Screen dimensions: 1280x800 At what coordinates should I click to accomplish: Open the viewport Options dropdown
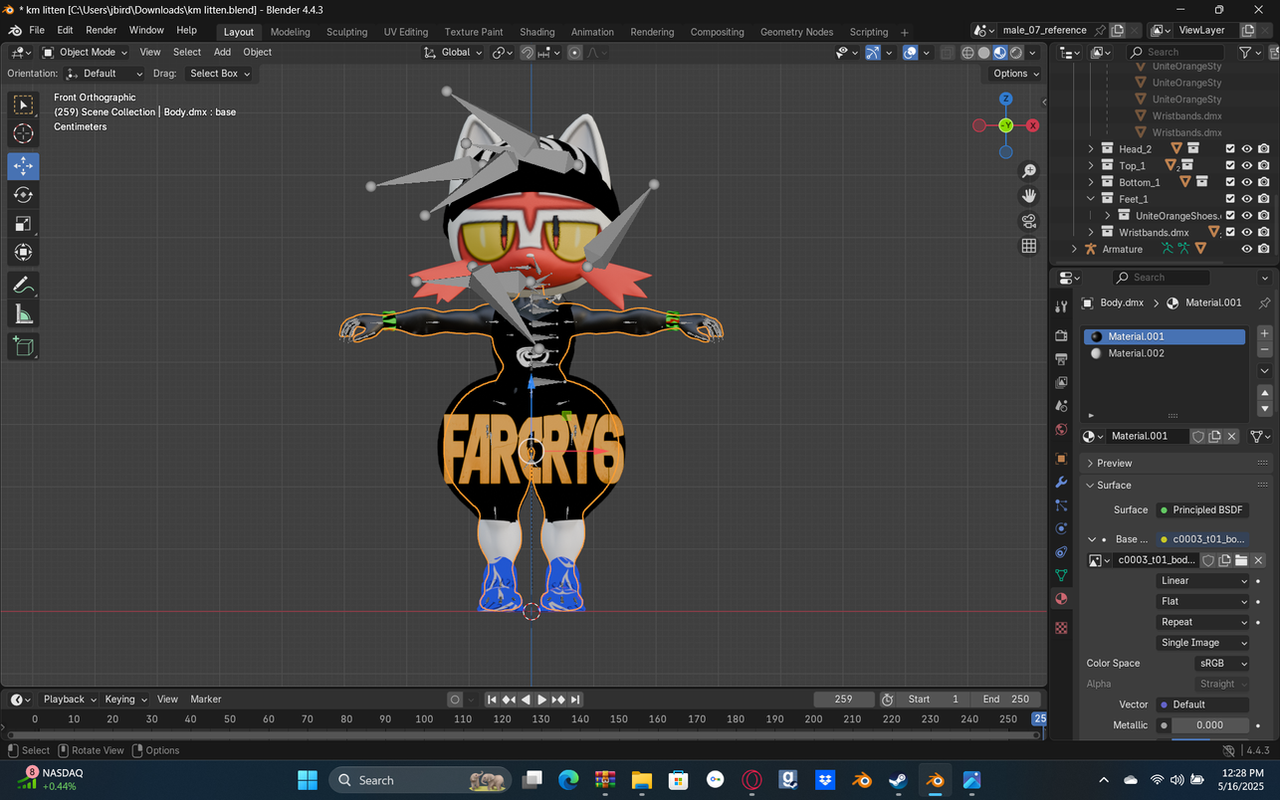(1015, 73)
